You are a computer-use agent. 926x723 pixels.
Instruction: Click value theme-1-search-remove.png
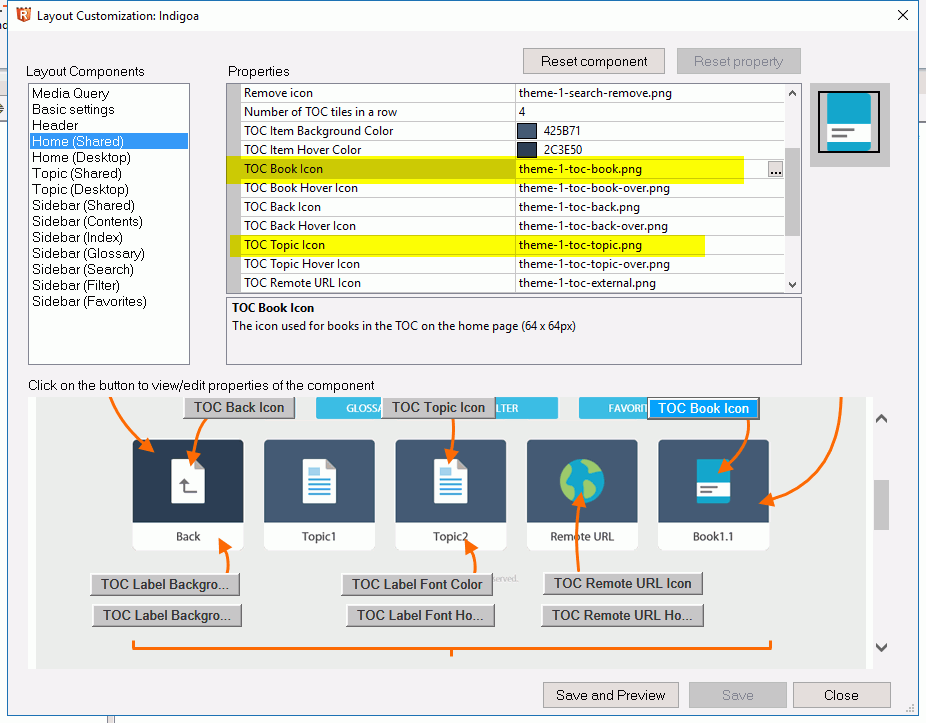point(595,93)
